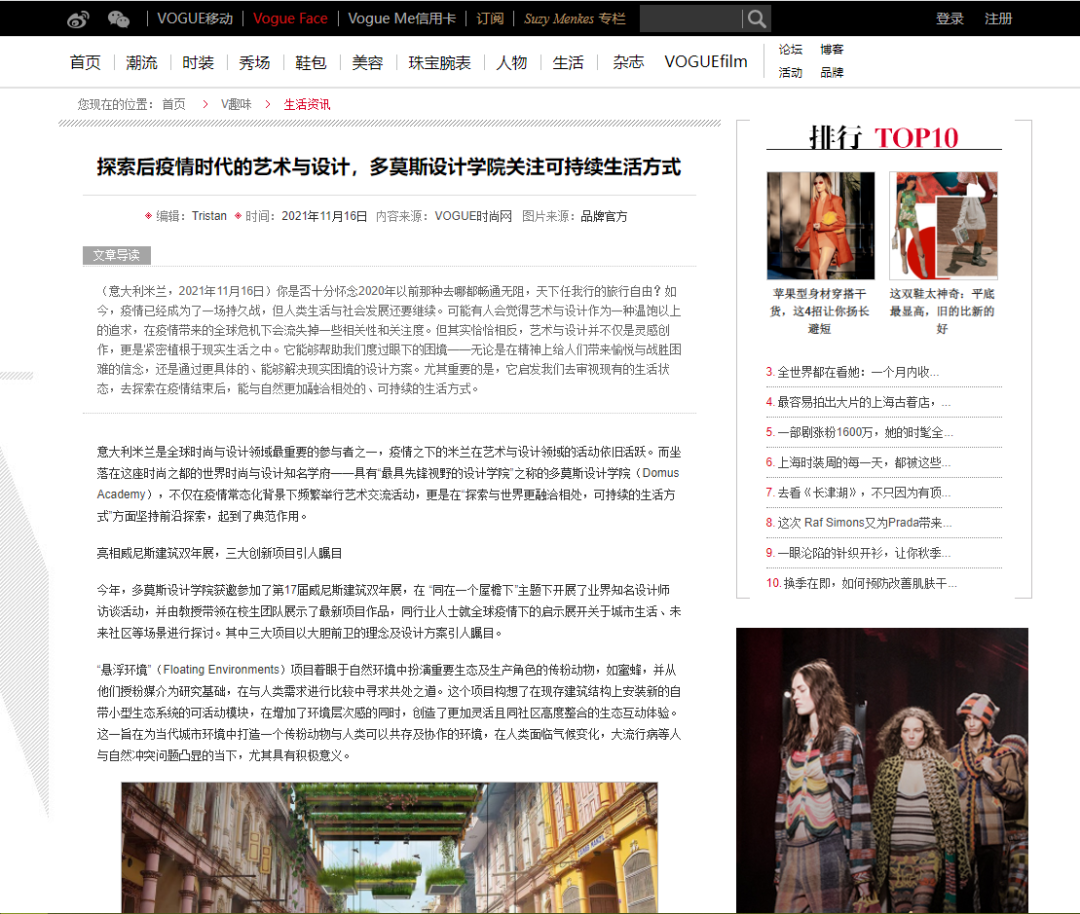The width and height of the screenshot is (1080, 914).
Task: Click the search magnifier icon
Action: coord(757,18)
